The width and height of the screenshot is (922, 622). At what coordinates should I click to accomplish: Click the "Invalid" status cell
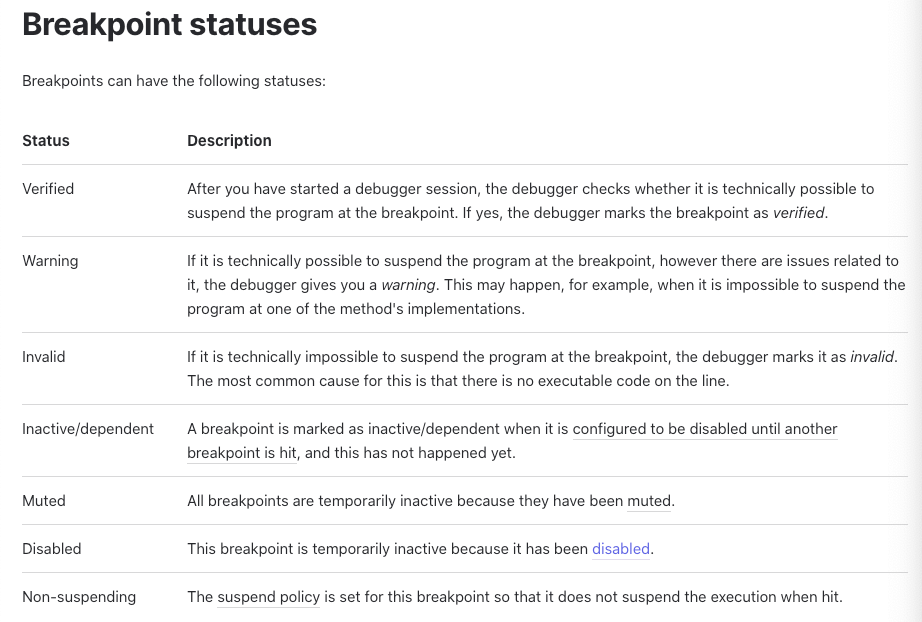tap(44, 357)
